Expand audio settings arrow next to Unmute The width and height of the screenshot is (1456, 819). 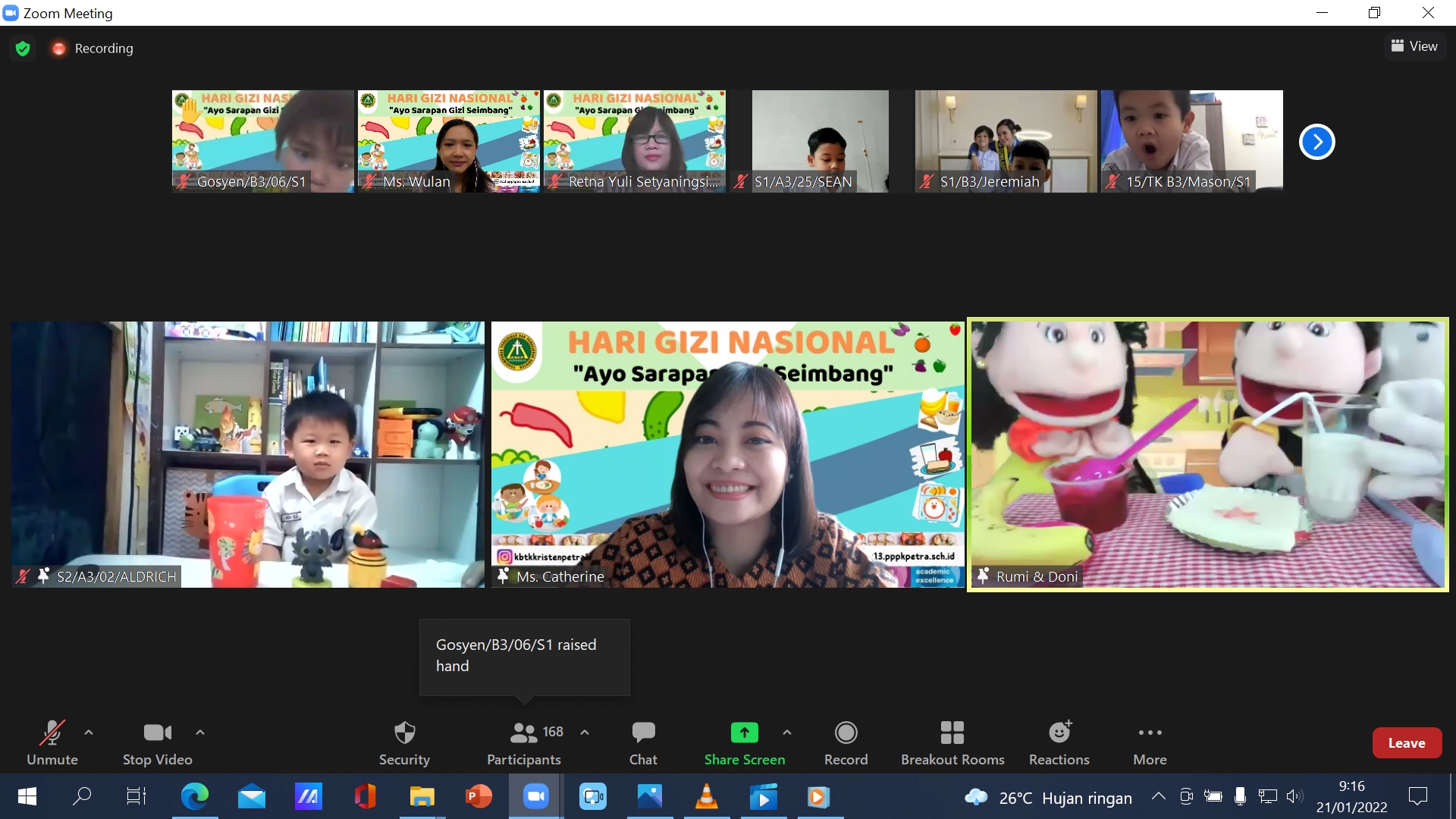pyautogui.click(x=89, y=733)
